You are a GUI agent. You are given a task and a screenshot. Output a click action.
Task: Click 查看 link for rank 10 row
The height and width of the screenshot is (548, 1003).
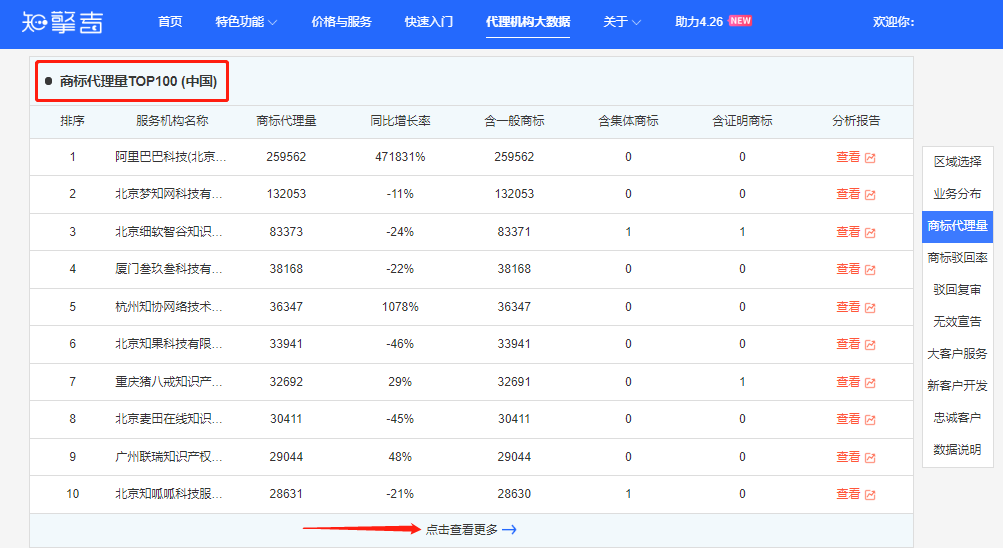tap(848, 494)
